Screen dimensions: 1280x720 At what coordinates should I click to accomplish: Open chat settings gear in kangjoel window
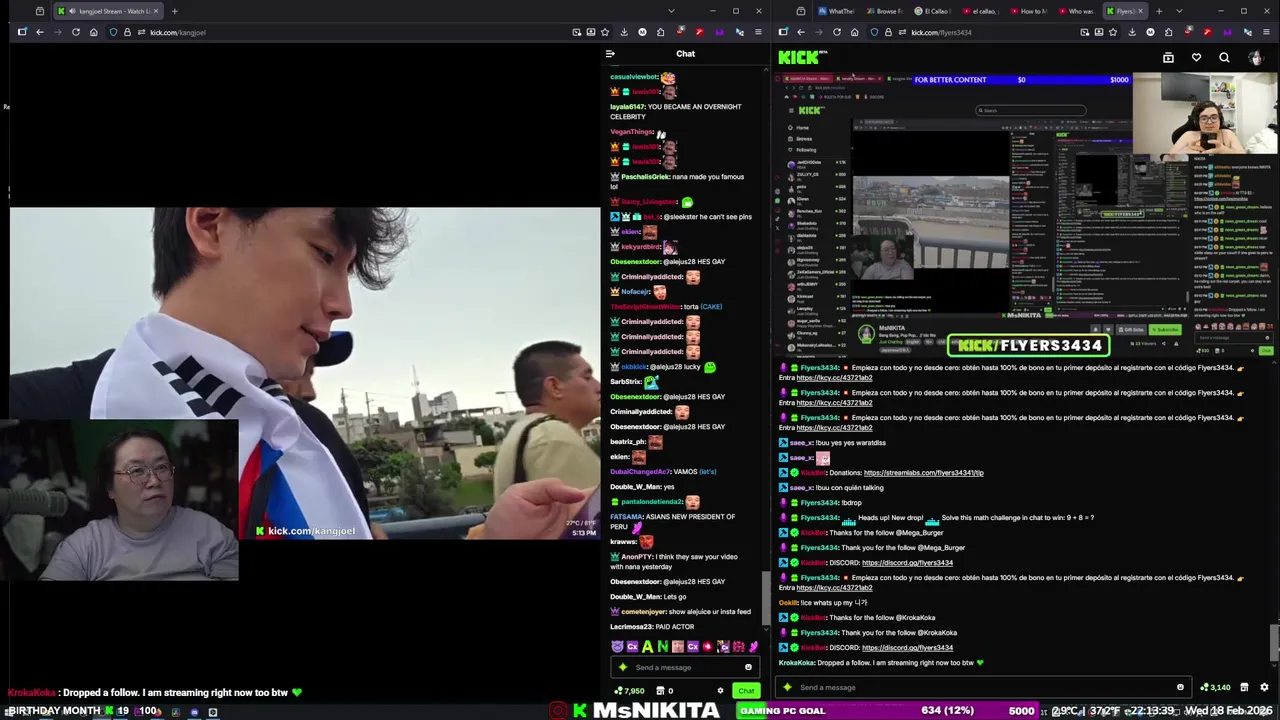[x=720, y=691]
